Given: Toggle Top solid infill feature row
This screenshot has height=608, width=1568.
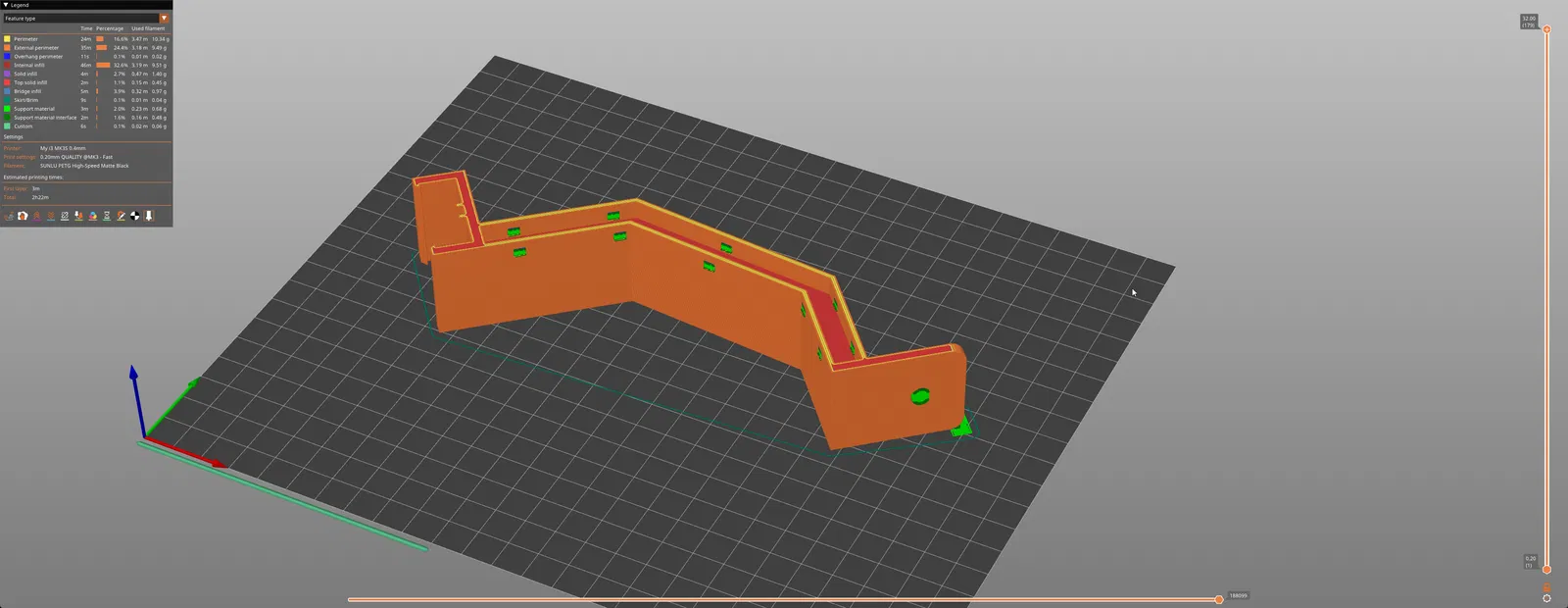Looking at the screenshot, I should tap(86, 82).
